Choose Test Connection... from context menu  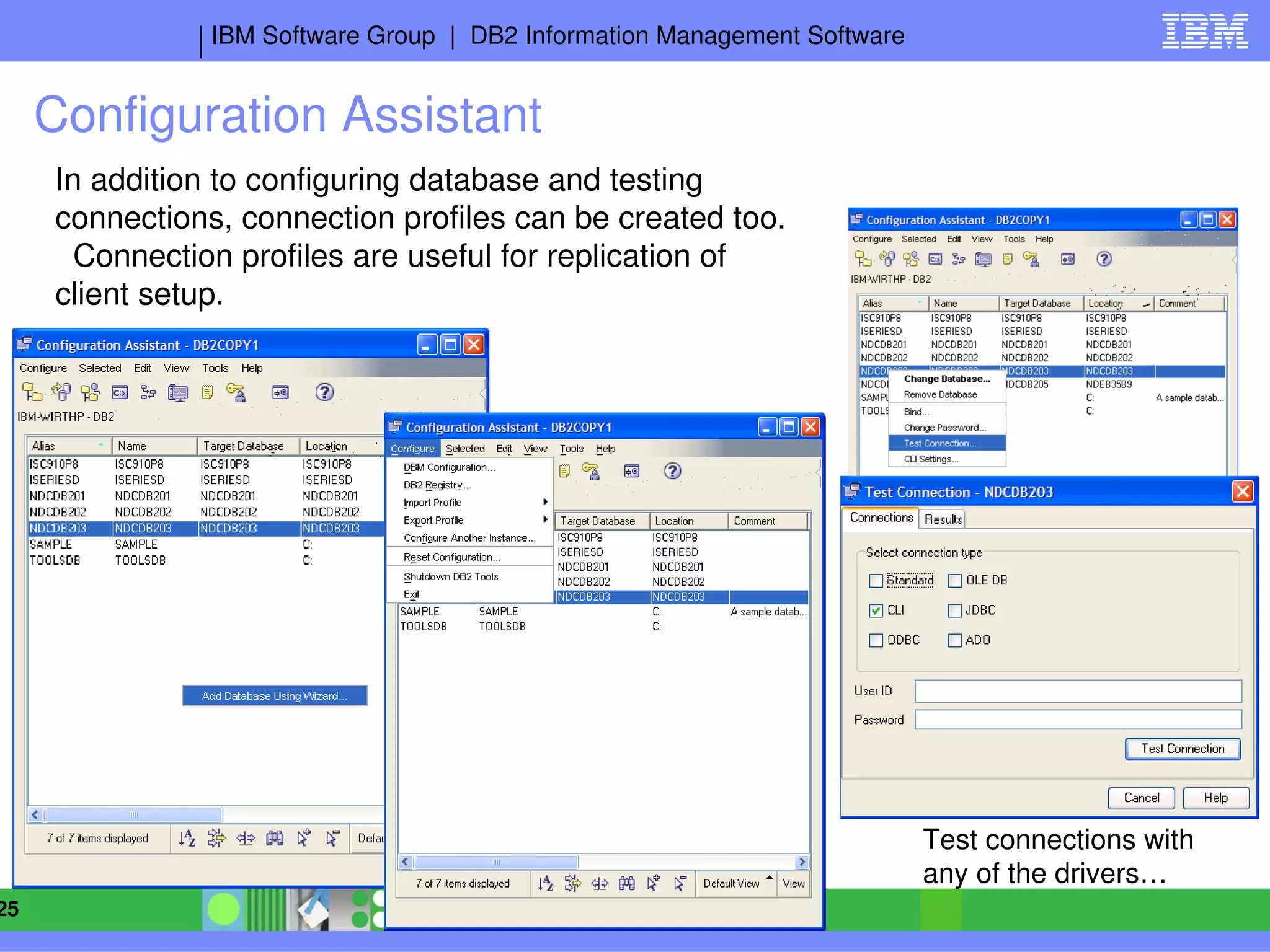click(x=947, y=443)
